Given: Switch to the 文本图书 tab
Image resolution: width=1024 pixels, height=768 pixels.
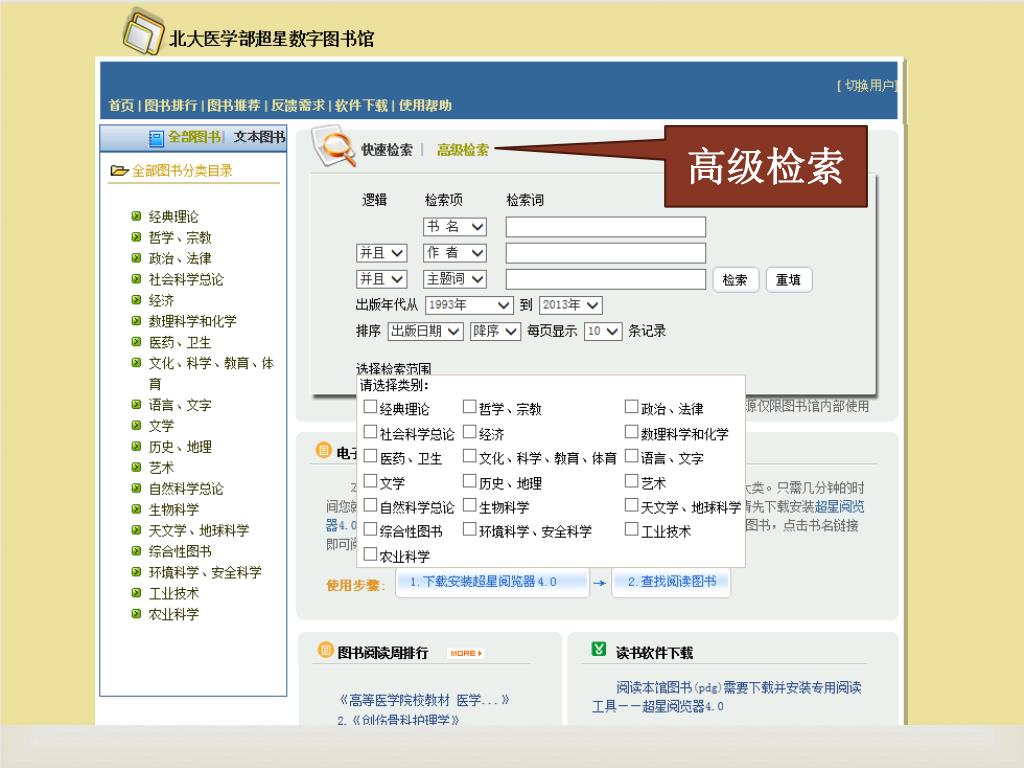Looking at the screenshot, I should [259, 136].
